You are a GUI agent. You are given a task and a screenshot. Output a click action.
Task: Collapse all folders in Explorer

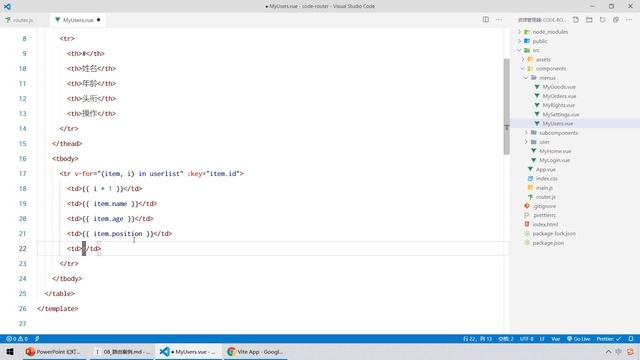pyautogui.click(x=616, y=20)
